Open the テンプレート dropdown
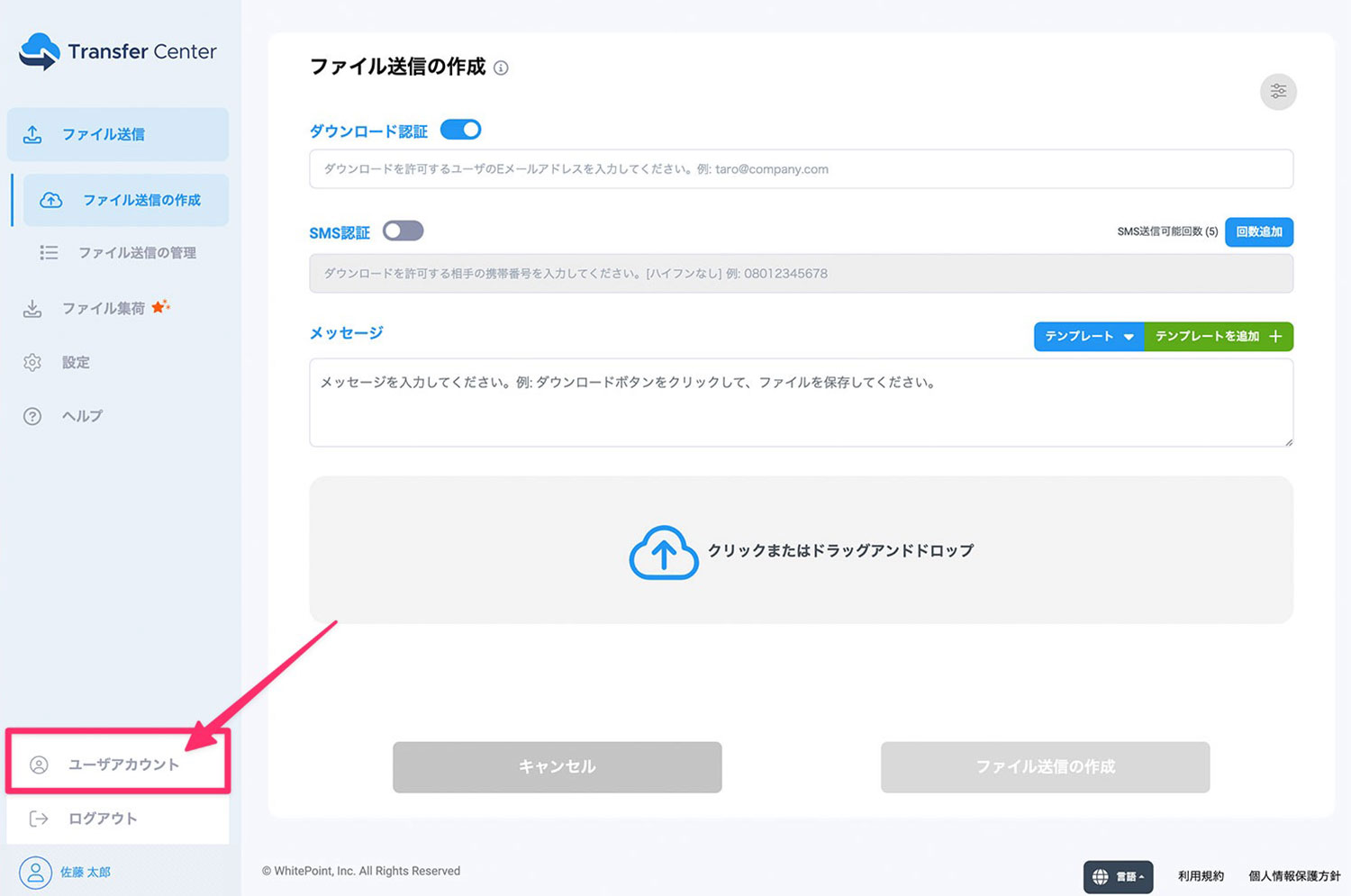This screenshot has height=896, width=1351. pos(1087,336)
